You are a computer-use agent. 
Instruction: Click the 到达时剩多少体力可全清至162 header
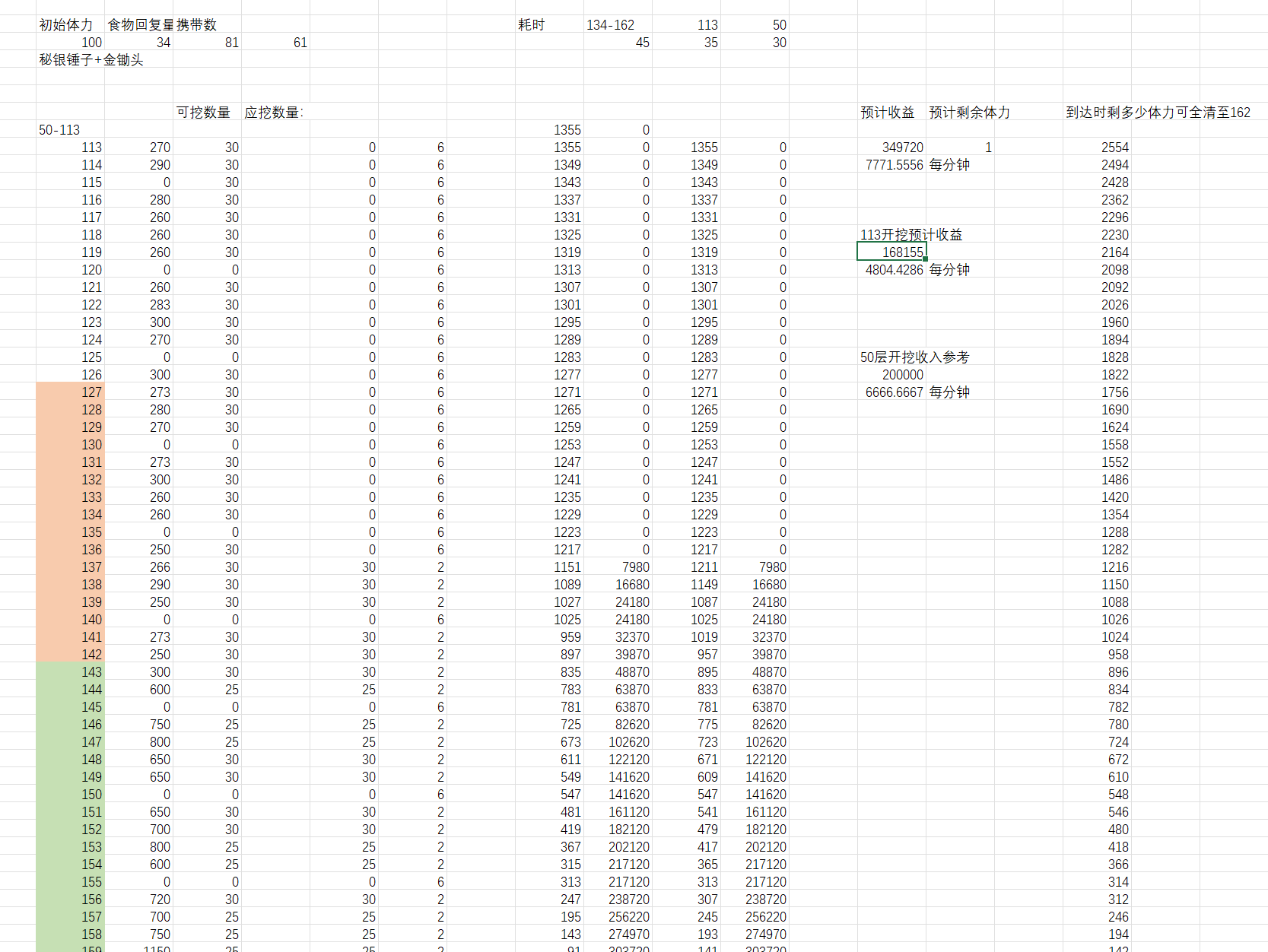(x=1158, y=112)
